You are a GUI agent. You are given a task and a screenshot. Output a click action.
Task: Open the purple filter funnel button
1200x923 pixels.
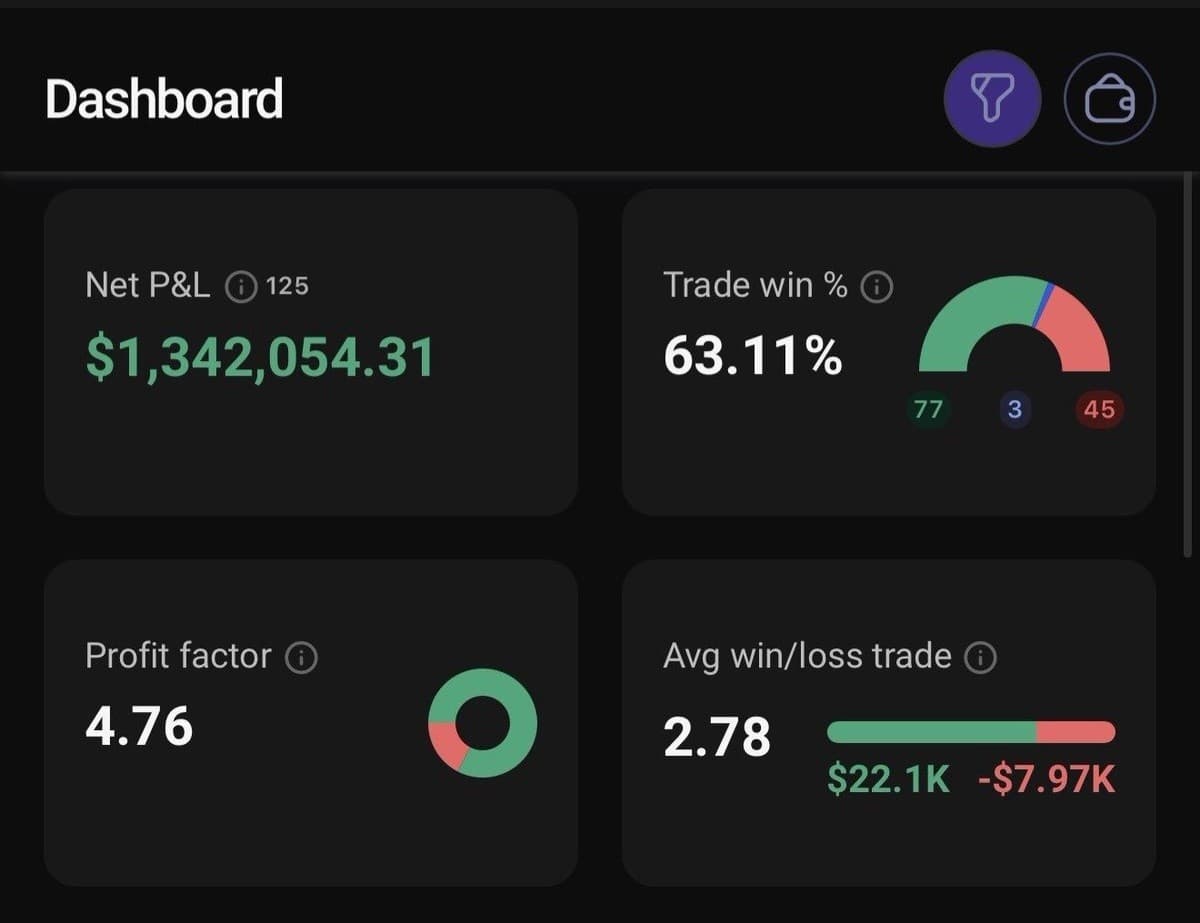pyautogui.click(x=993, y=99)
